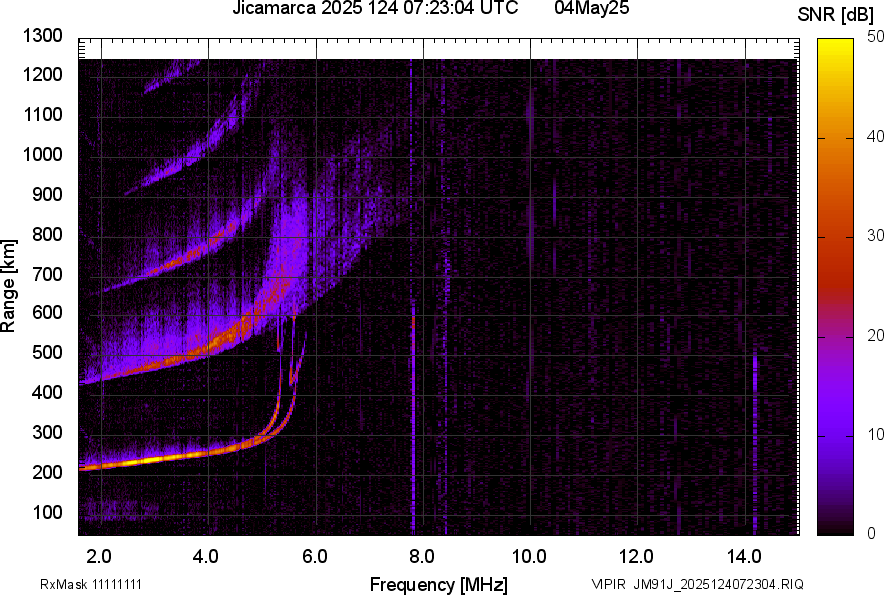Click the range tick label '200'
The image size is (884, 595).
[47, 472]
